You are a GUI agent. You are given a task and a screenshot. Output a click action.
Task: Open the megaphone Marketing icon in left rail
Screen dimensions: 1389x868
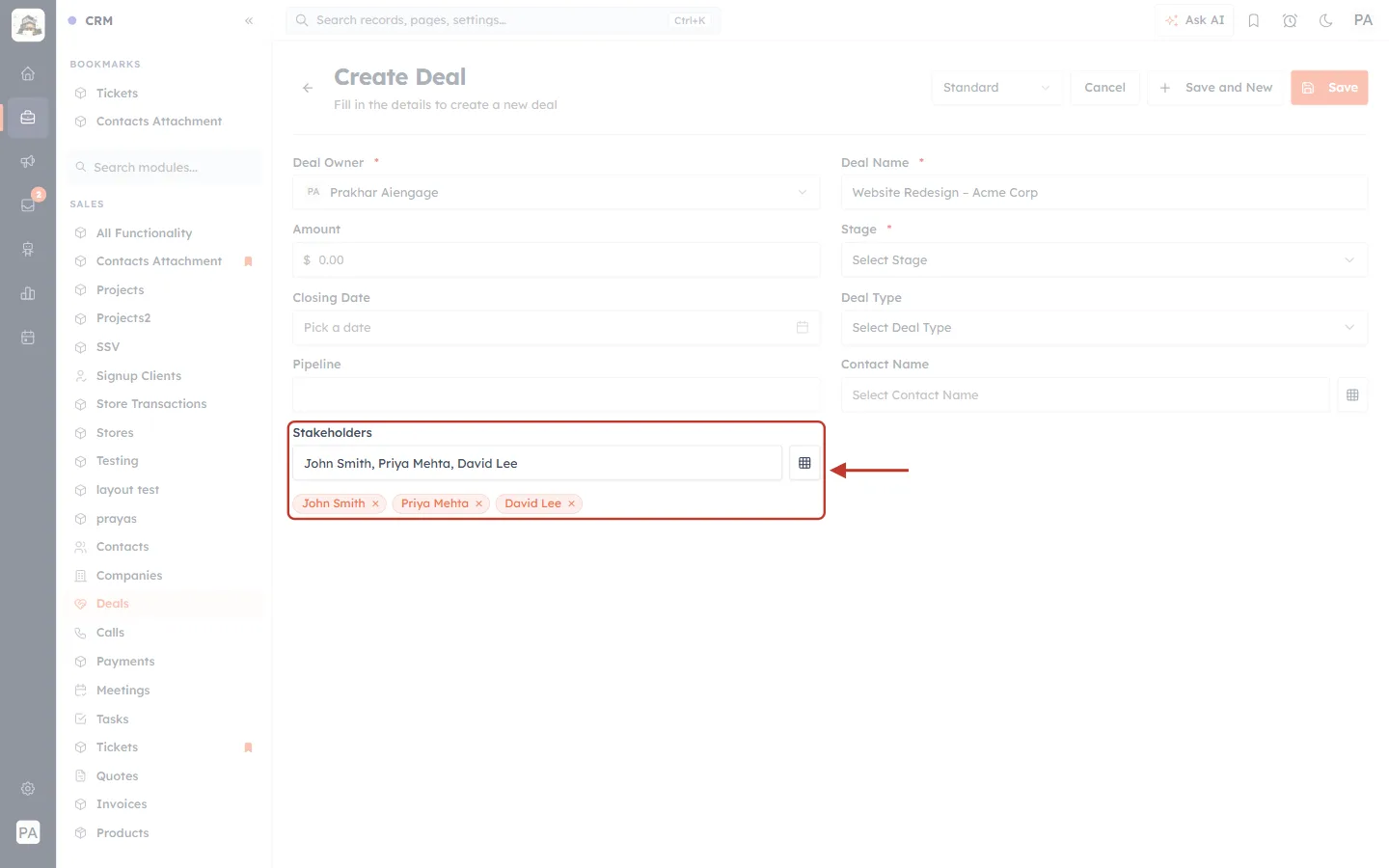tap(28, 161)
